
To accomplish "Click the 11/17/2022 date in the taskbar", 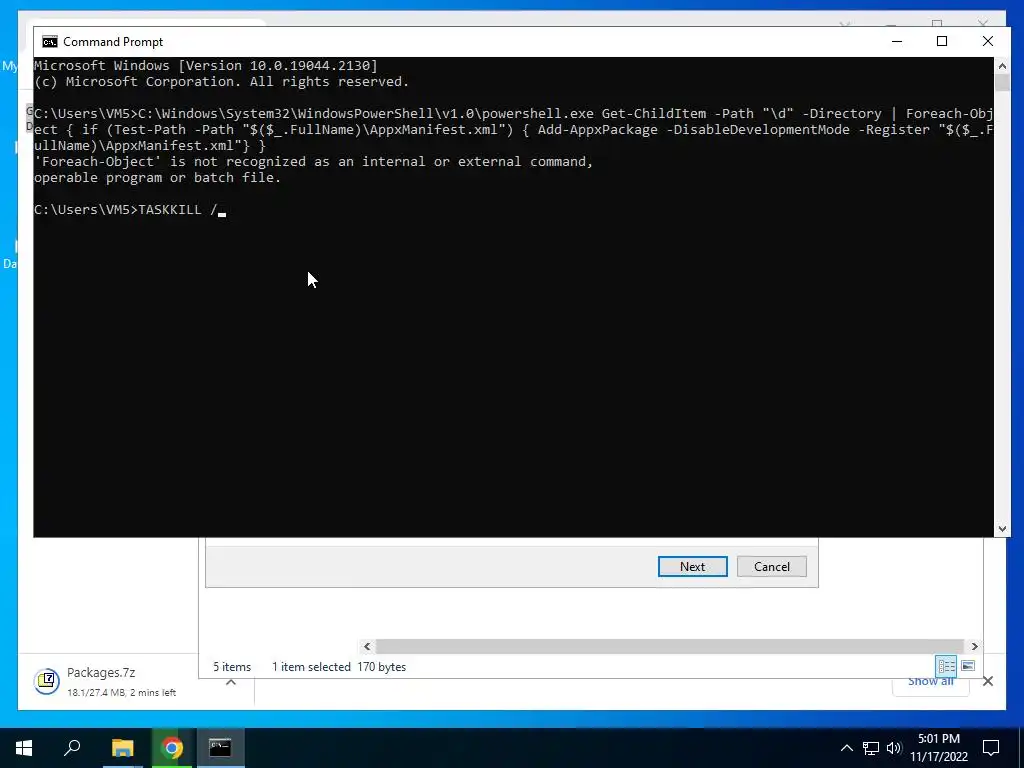I will pyautogui.click(x=939, y=757).
